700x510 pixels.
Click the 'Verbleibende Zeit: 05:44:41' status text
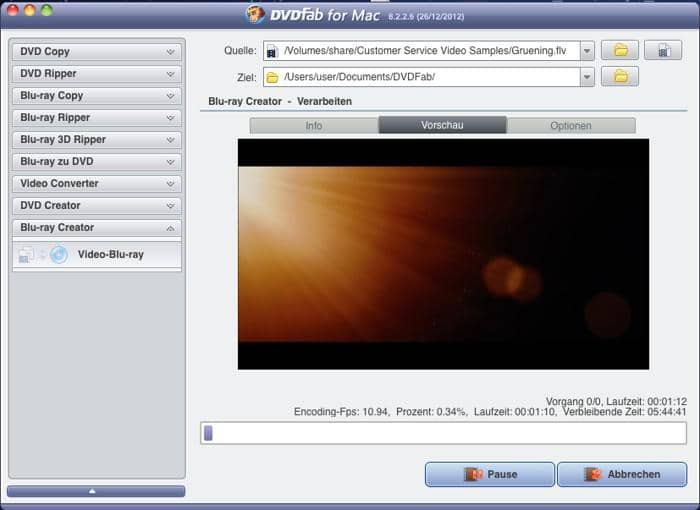tap(624, 412)
